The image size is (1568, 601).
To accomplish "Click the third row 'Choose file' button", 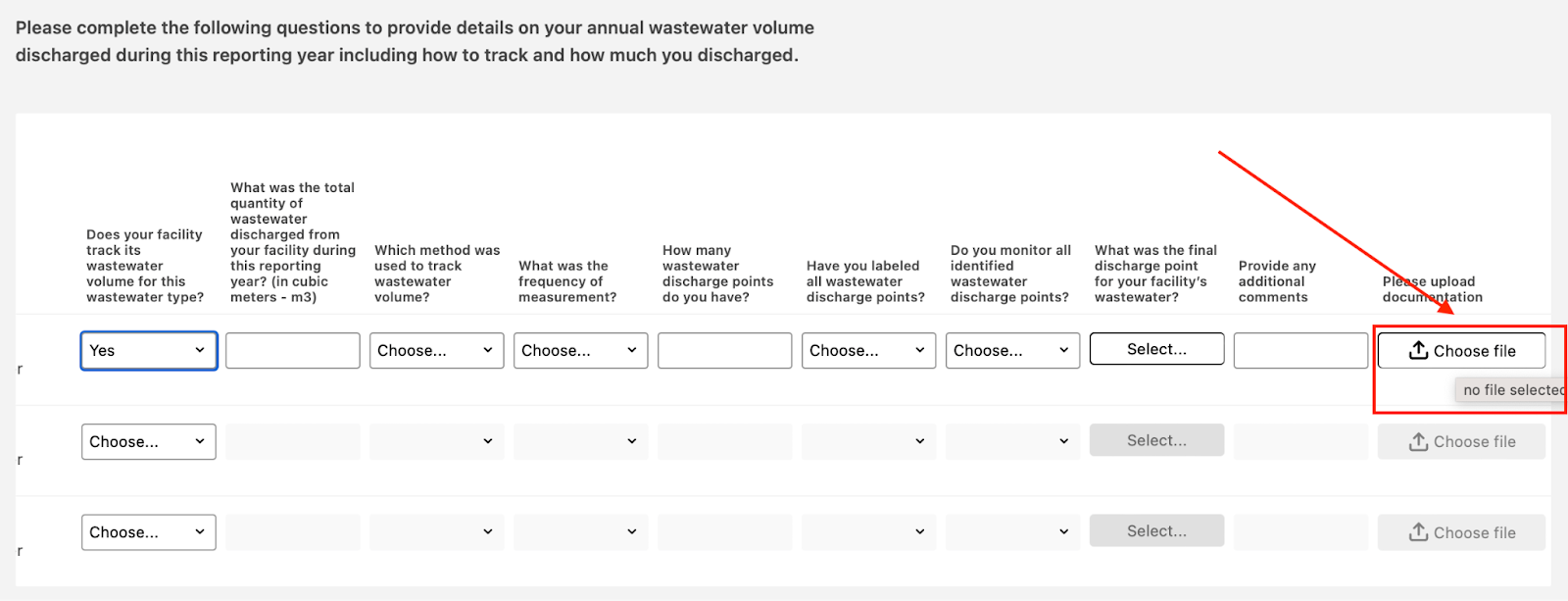I will click(x=1461, y=532).
